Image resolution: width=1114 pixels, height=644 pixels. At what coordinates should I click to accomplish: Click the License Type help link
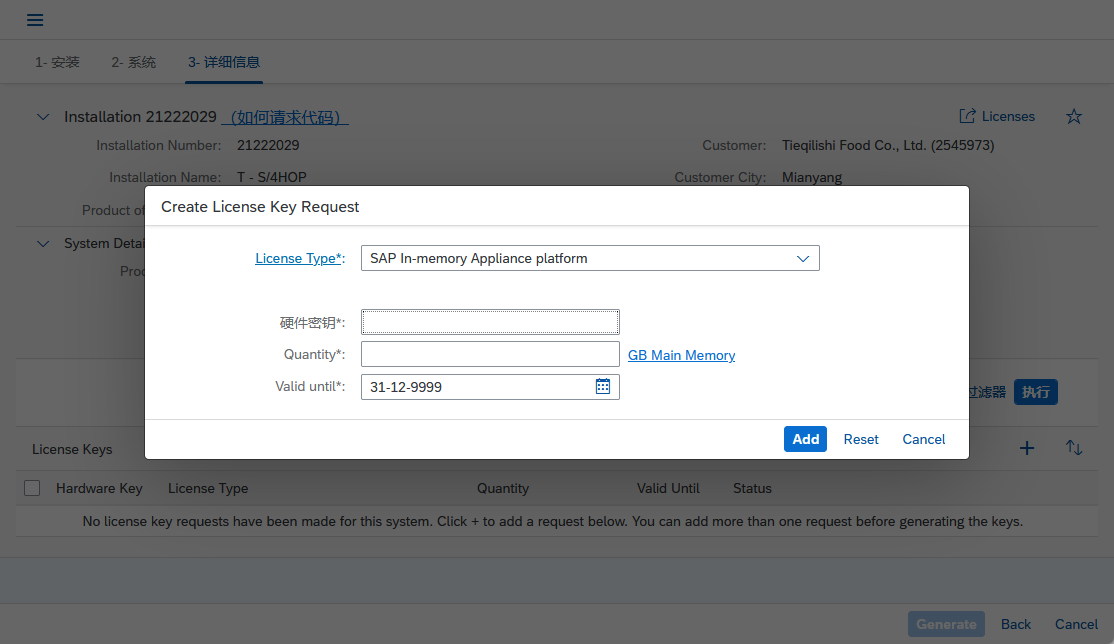point(298,258)
